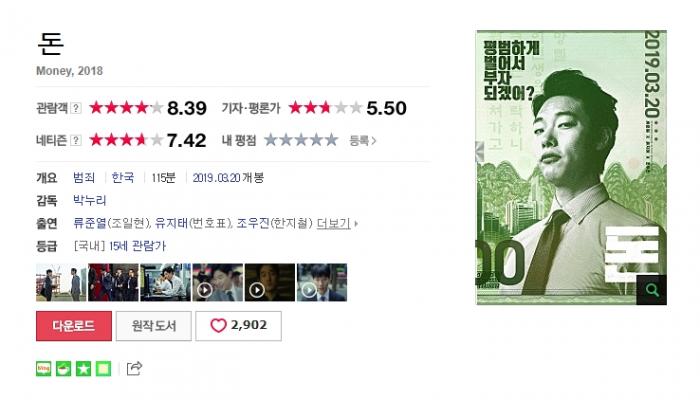Image resolution: width=700 pixels, height=400 pixels.
Task: Open the 범죄 genre link
Action: [x=84, y=178]
